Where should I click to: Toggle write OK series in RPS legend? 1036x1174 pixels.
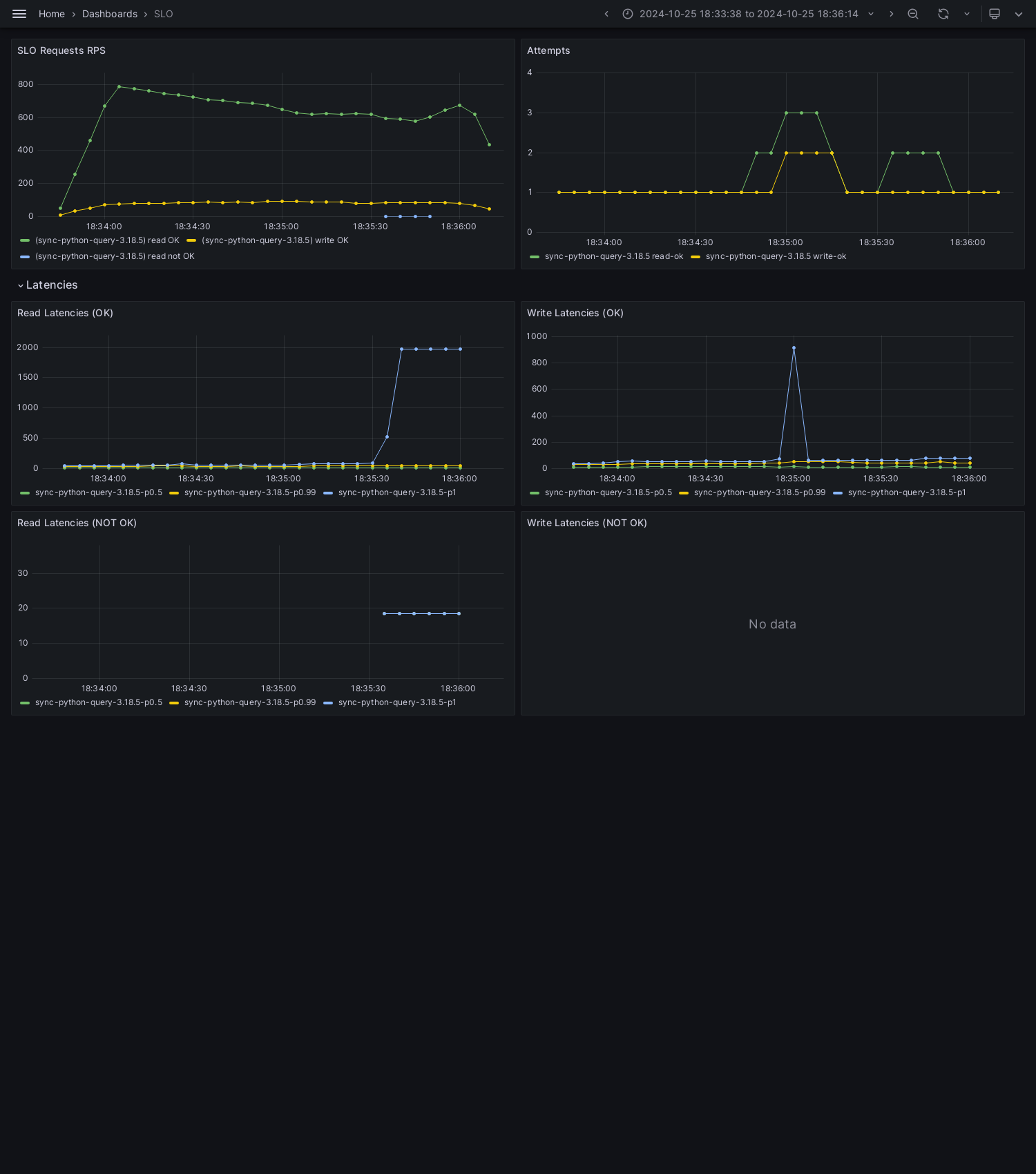coord(275,240)
